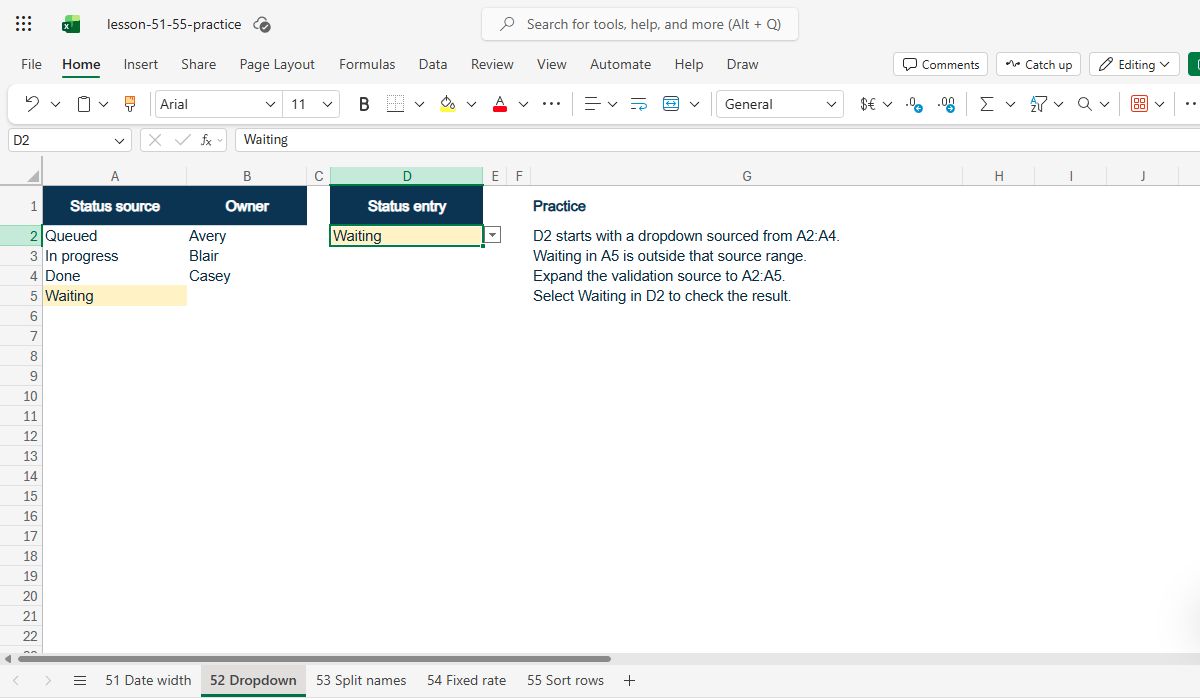Apply cell borders icon
This screenshot has width=1200, height=700.
pos(395,104)
